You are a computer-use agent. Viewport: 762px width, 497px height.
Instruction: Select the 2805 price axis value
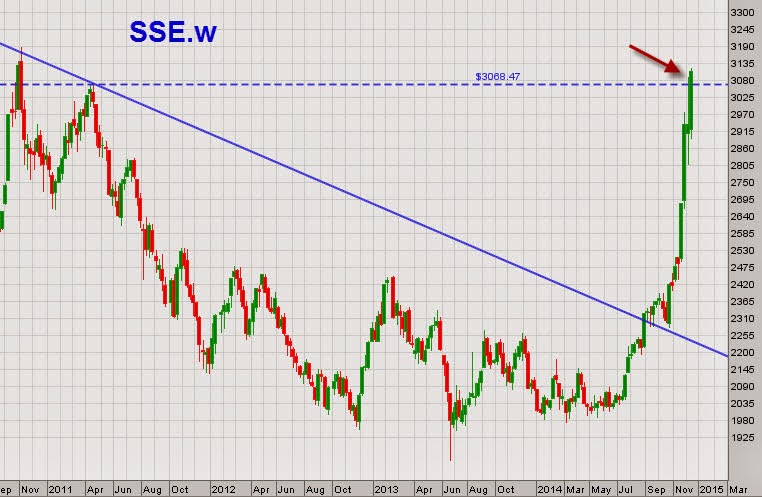pos(743,166)
